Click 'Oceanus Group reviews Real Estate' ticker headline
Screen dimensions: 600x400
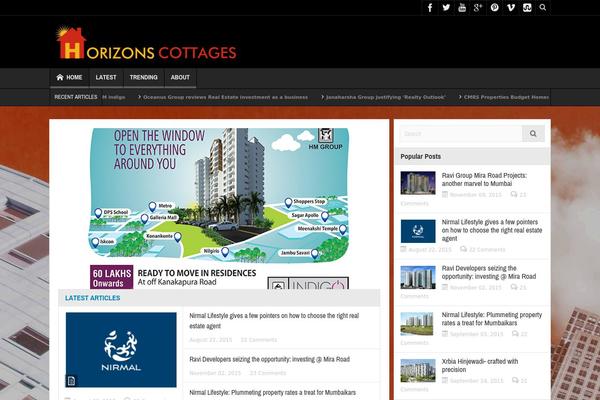pos(224,97)
